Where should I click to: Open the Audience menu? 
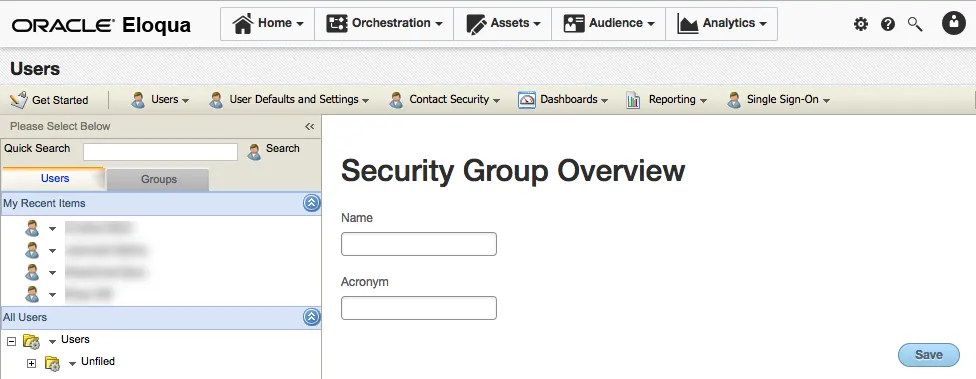click(x=608, y=24)
